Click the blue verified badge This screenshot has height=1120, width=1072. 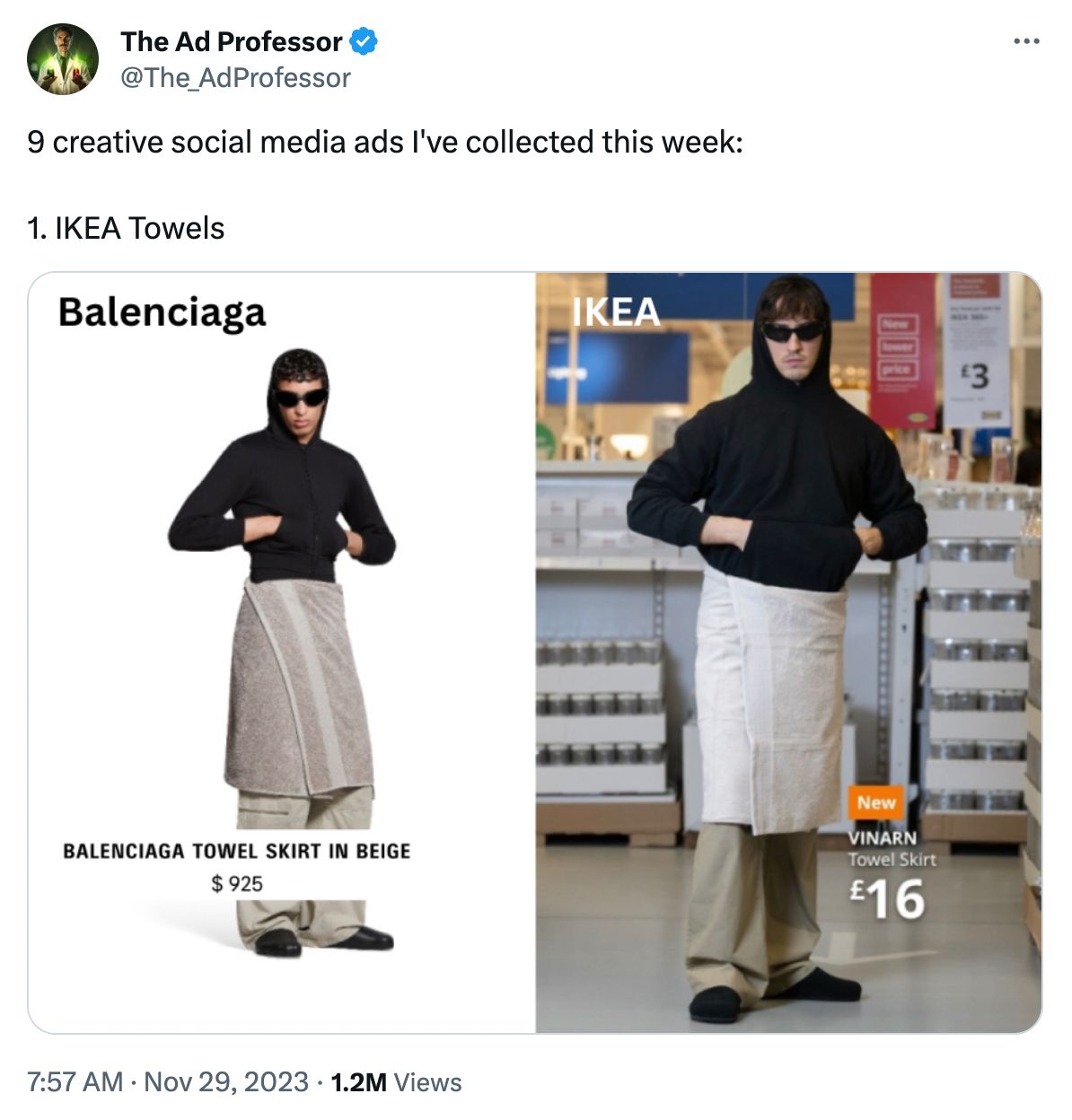[x=364, y=41]
